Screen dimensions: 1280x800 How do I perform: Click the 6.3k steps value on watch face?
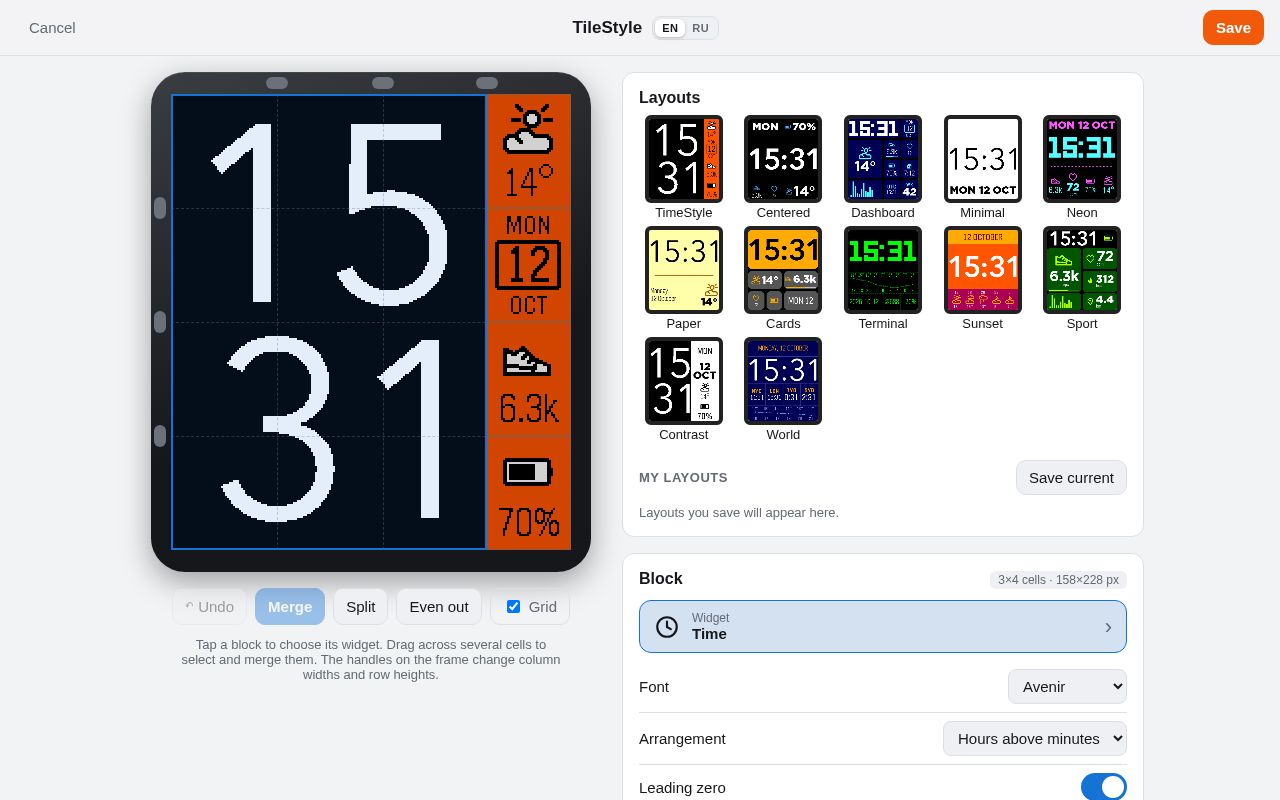coord(528,408)
